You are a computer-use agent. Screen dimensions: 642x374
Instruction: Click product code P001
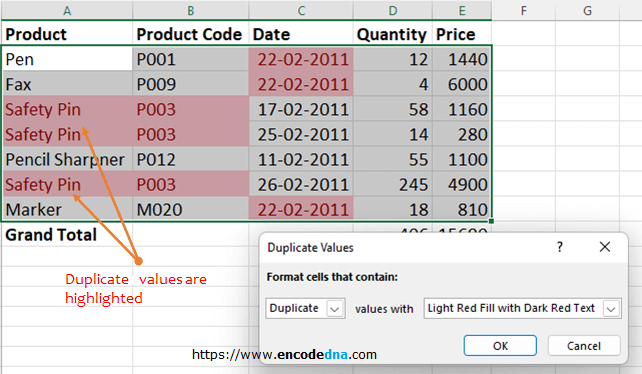click(x=191, y=59)
